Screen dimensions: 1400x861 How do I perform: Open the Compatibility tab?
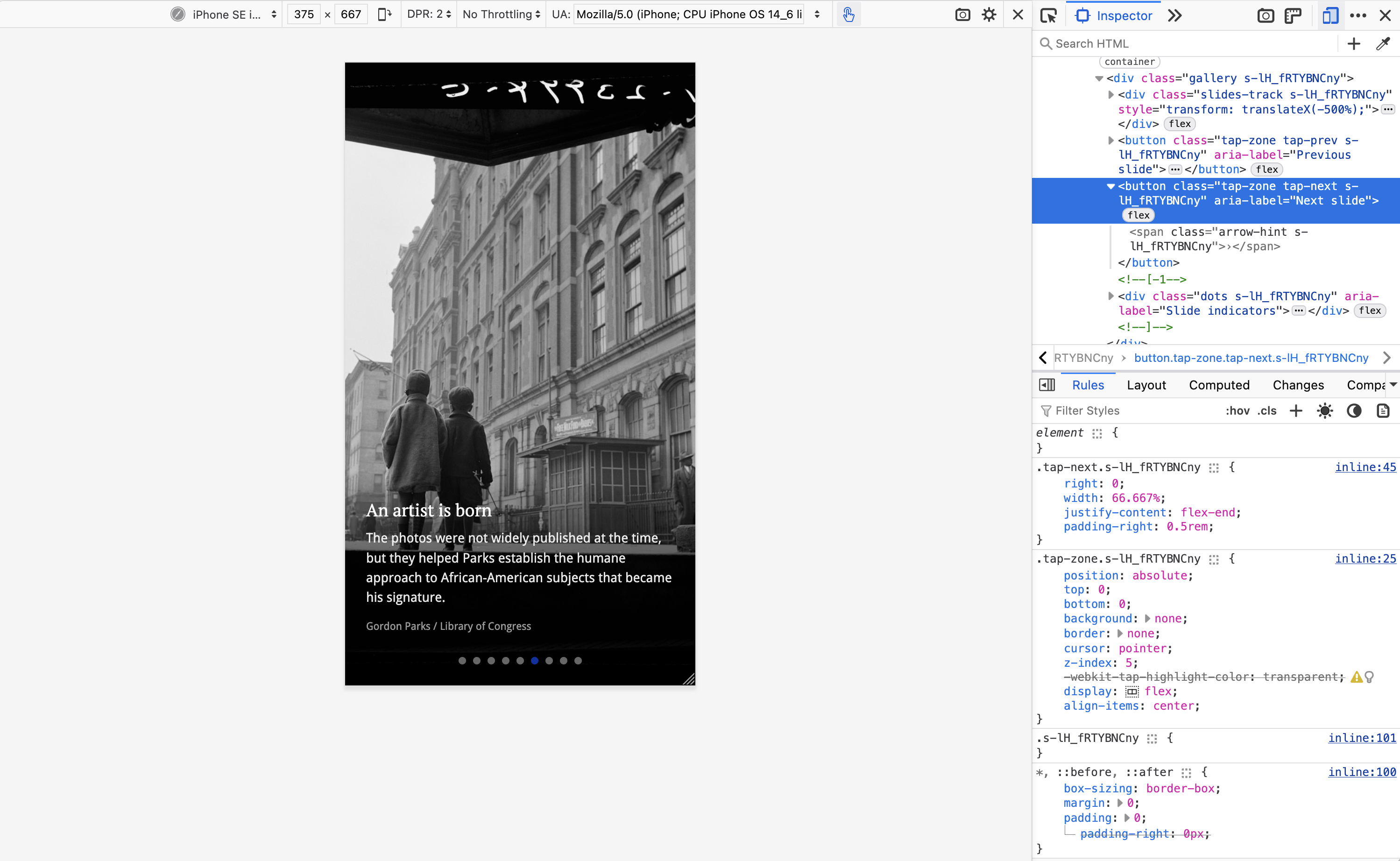(x=1365, y=385)
